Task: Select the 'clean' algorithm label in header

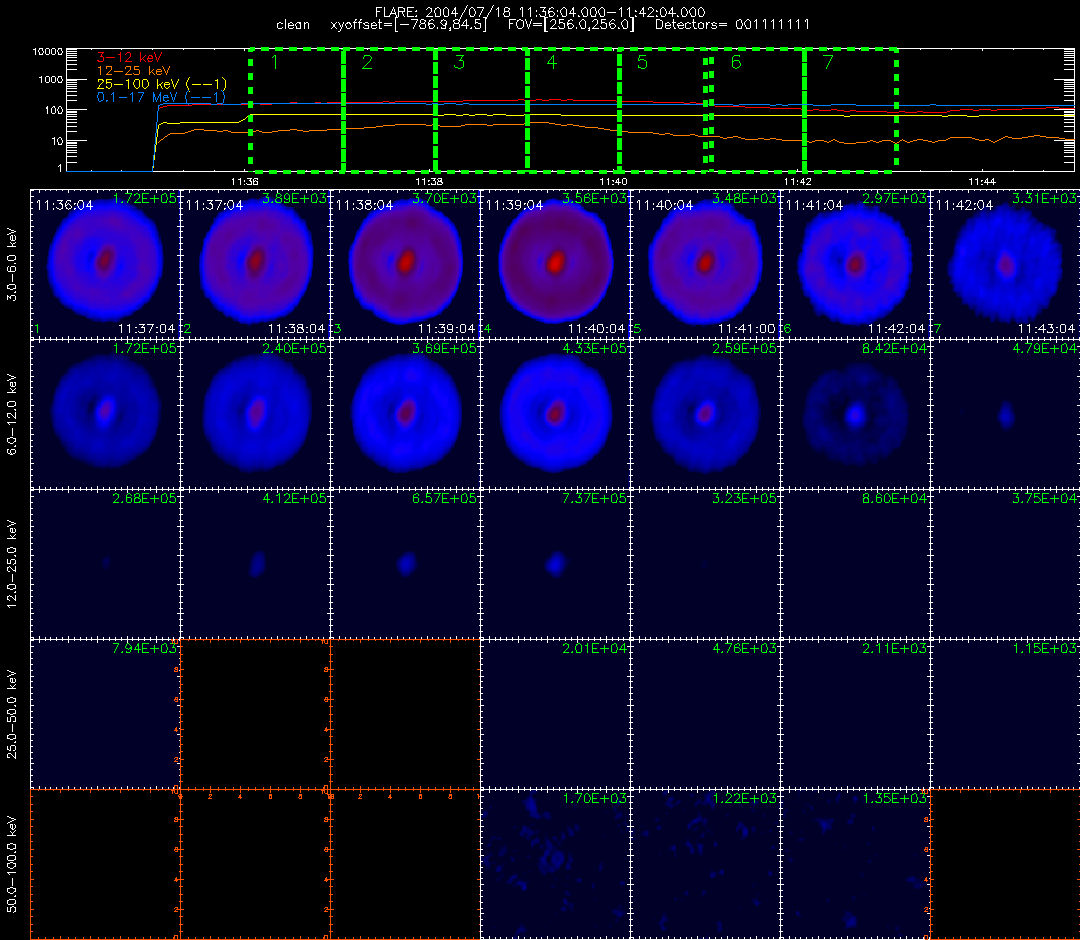Action: click(293, 25)
